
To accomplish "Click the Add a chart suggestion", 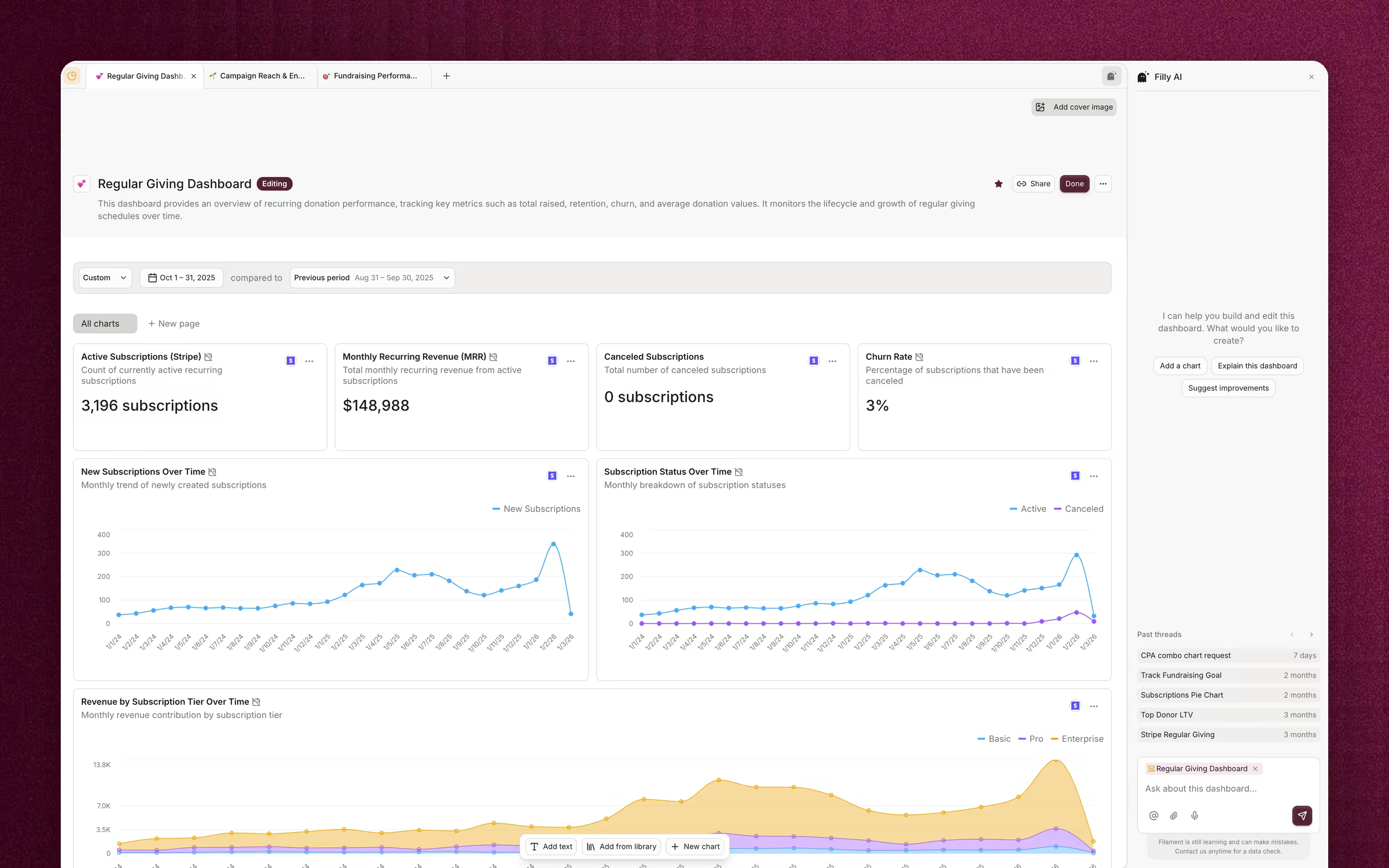I will click(1180, 366).
